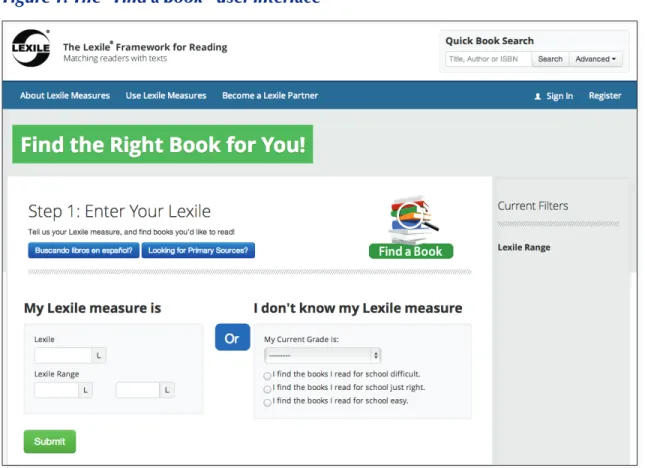Click Looking for Primary Sources button

click(x=198, y=250)
